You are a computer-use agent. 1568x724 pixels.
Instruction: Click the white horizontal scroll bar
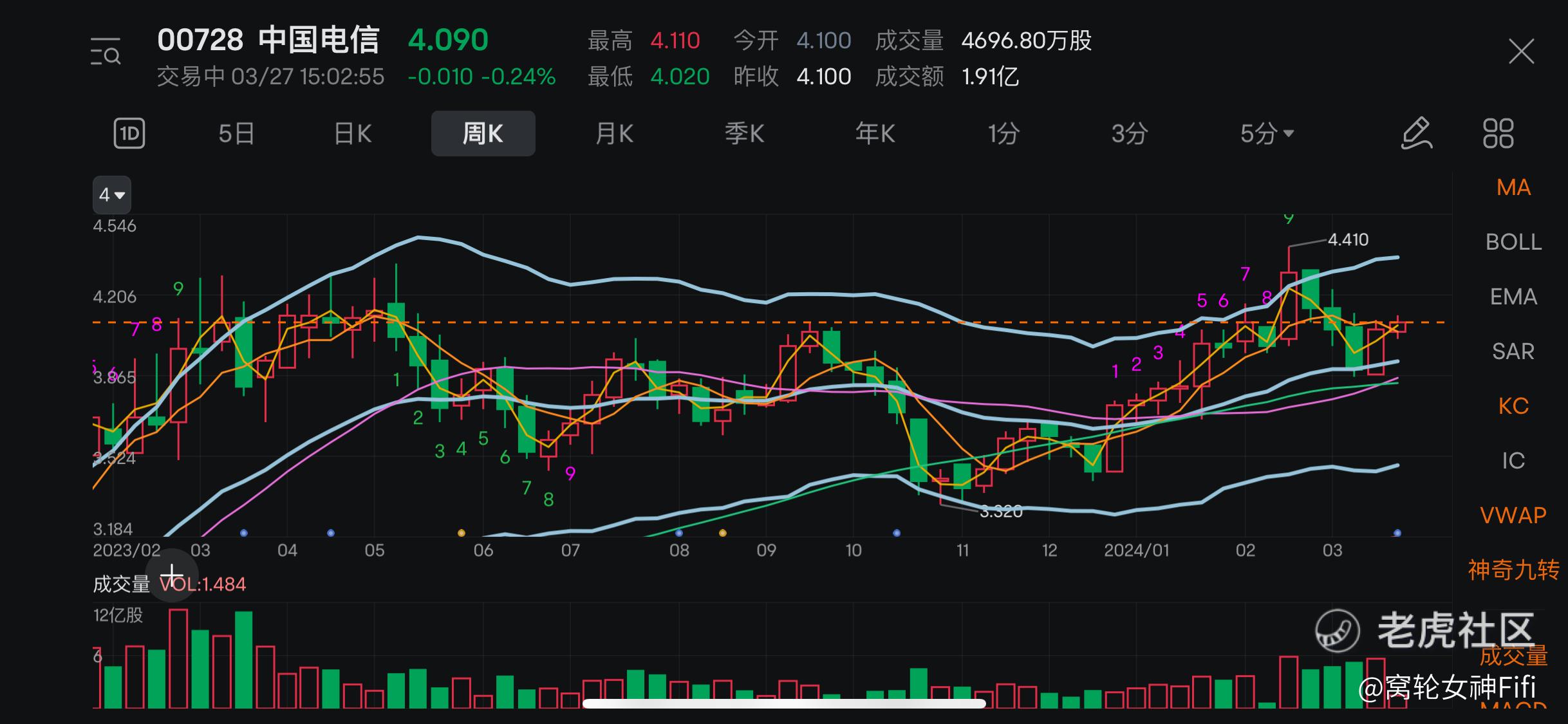click(784, 703)
